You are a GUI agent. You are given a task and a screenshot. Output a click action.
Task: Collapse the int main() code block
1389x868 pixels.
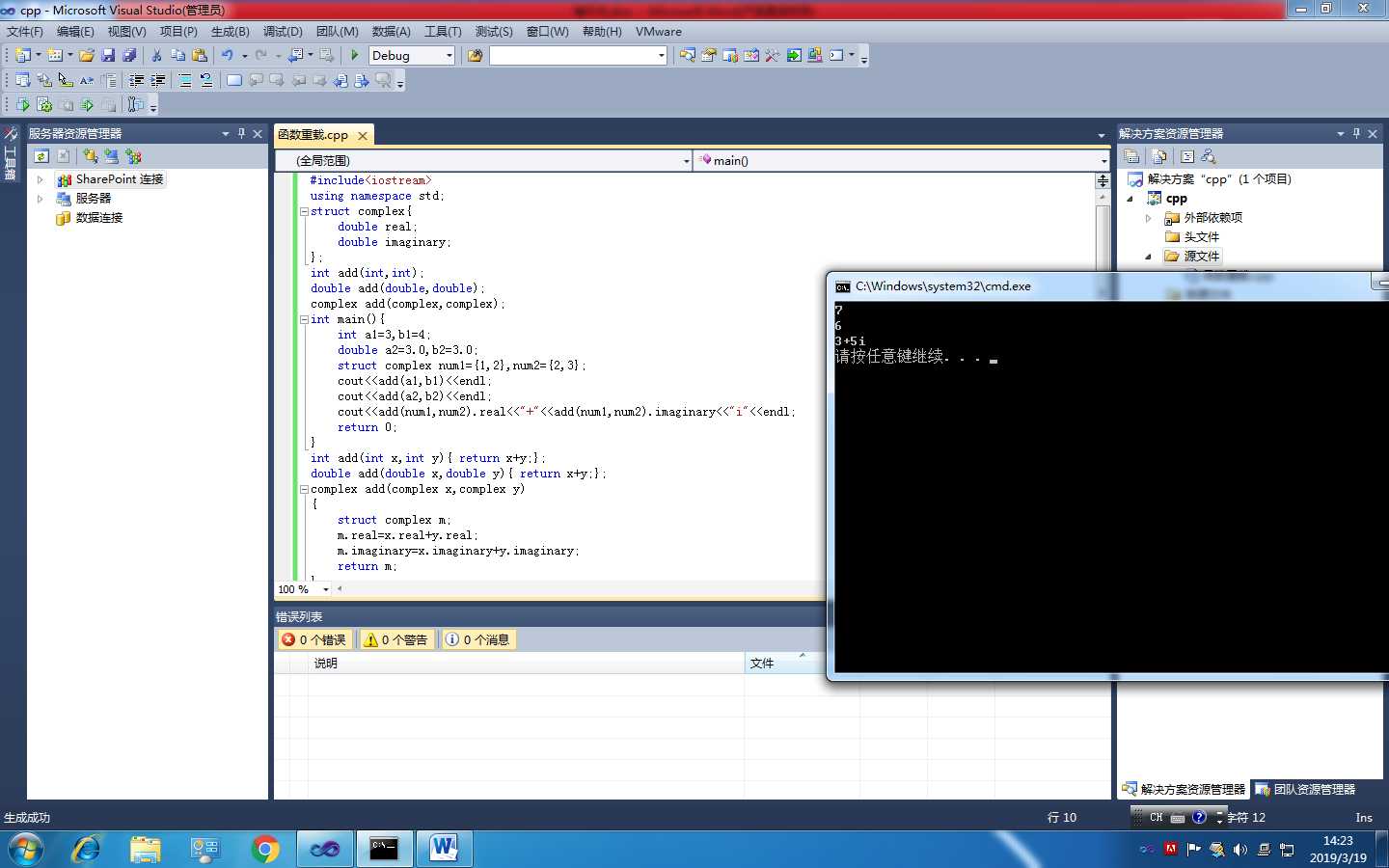(x=304, y=319)
